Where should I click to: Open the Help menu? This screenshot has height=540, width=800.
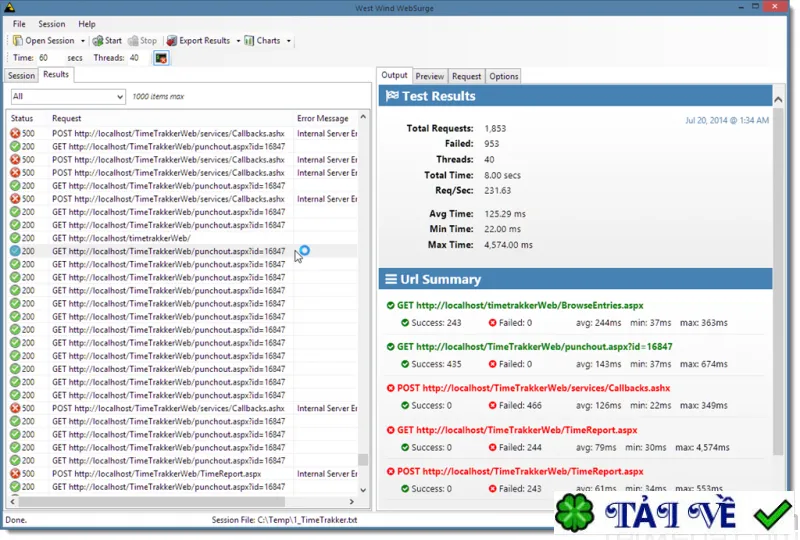87,24
